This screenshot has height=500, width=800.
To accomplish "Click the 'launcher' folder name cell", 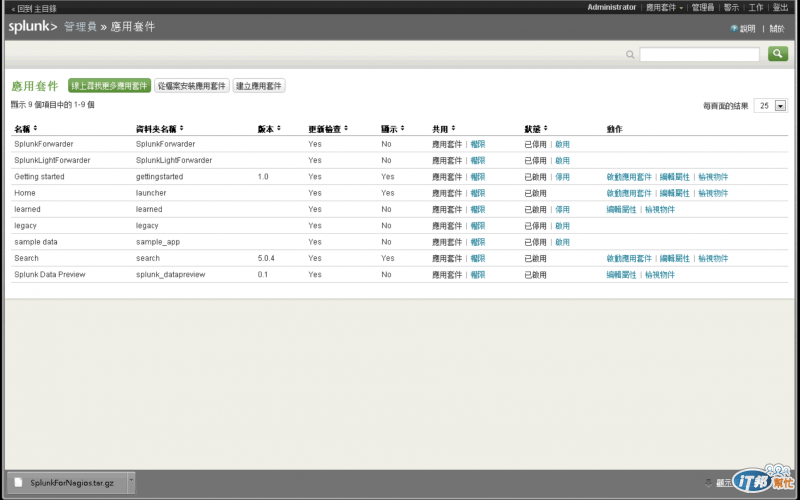I will coord(151,193).
